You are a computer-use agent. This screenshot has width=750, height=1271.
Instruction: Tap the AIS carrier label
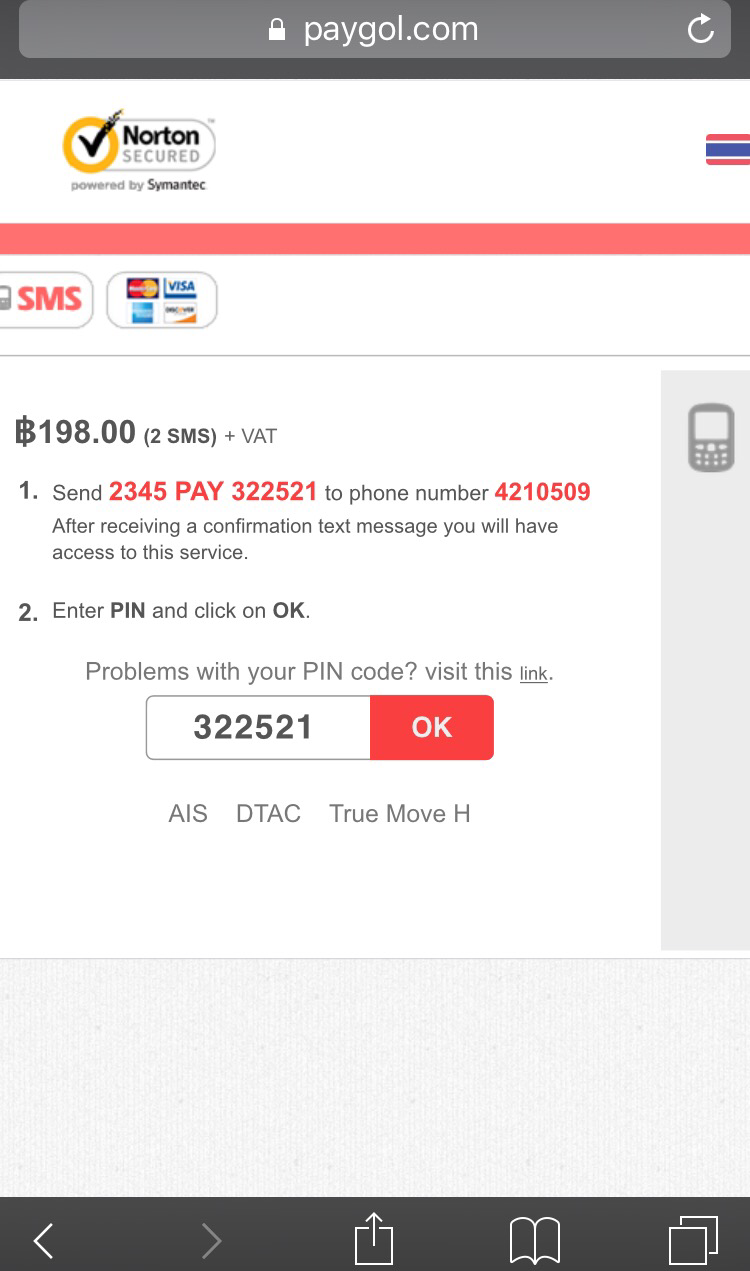[x=188, y=813]
